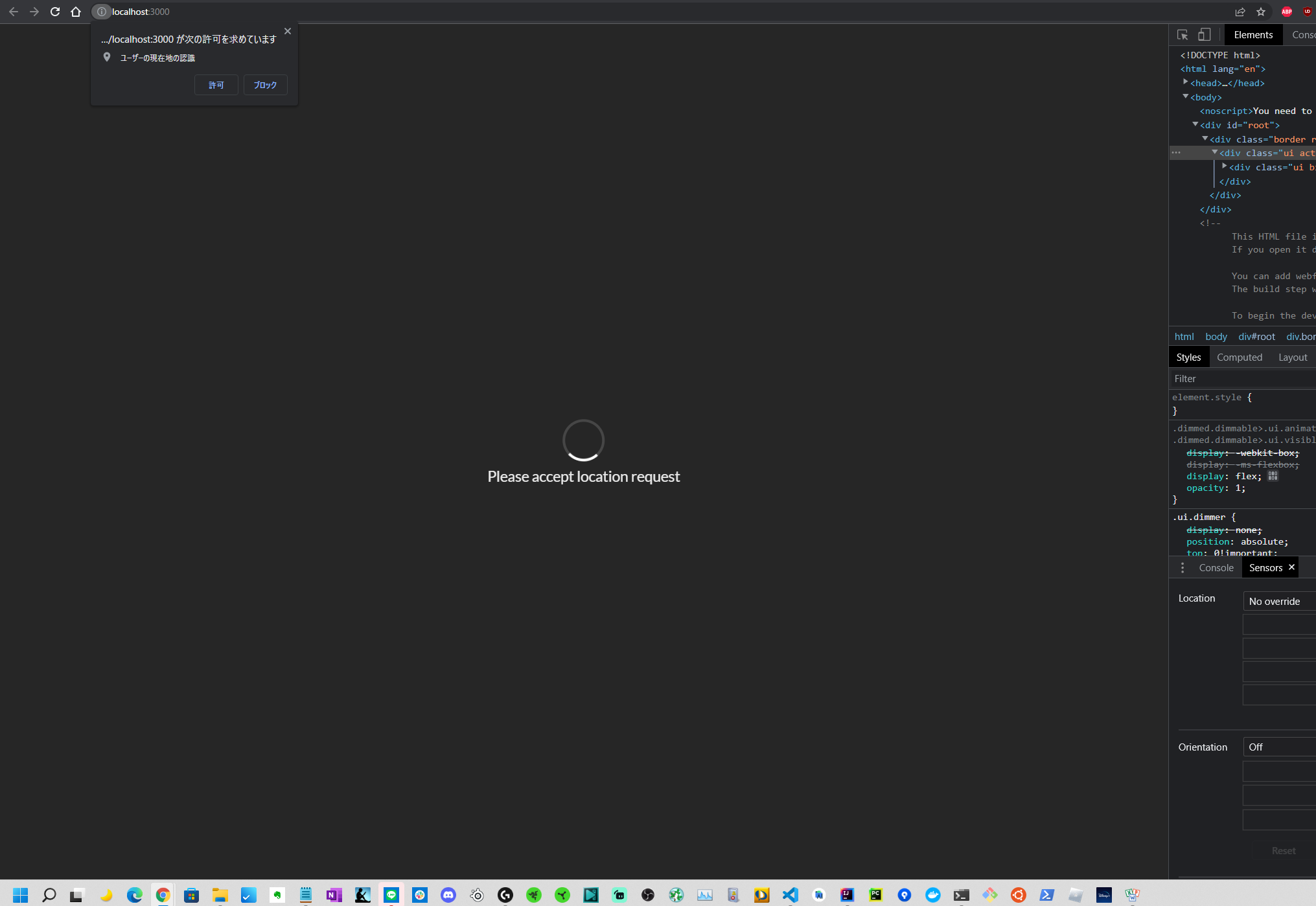Open Visual Studio Code from the taskbar
Image resolution: width=1316 pixels, height=906 pixels.
[x=790, y=895]
